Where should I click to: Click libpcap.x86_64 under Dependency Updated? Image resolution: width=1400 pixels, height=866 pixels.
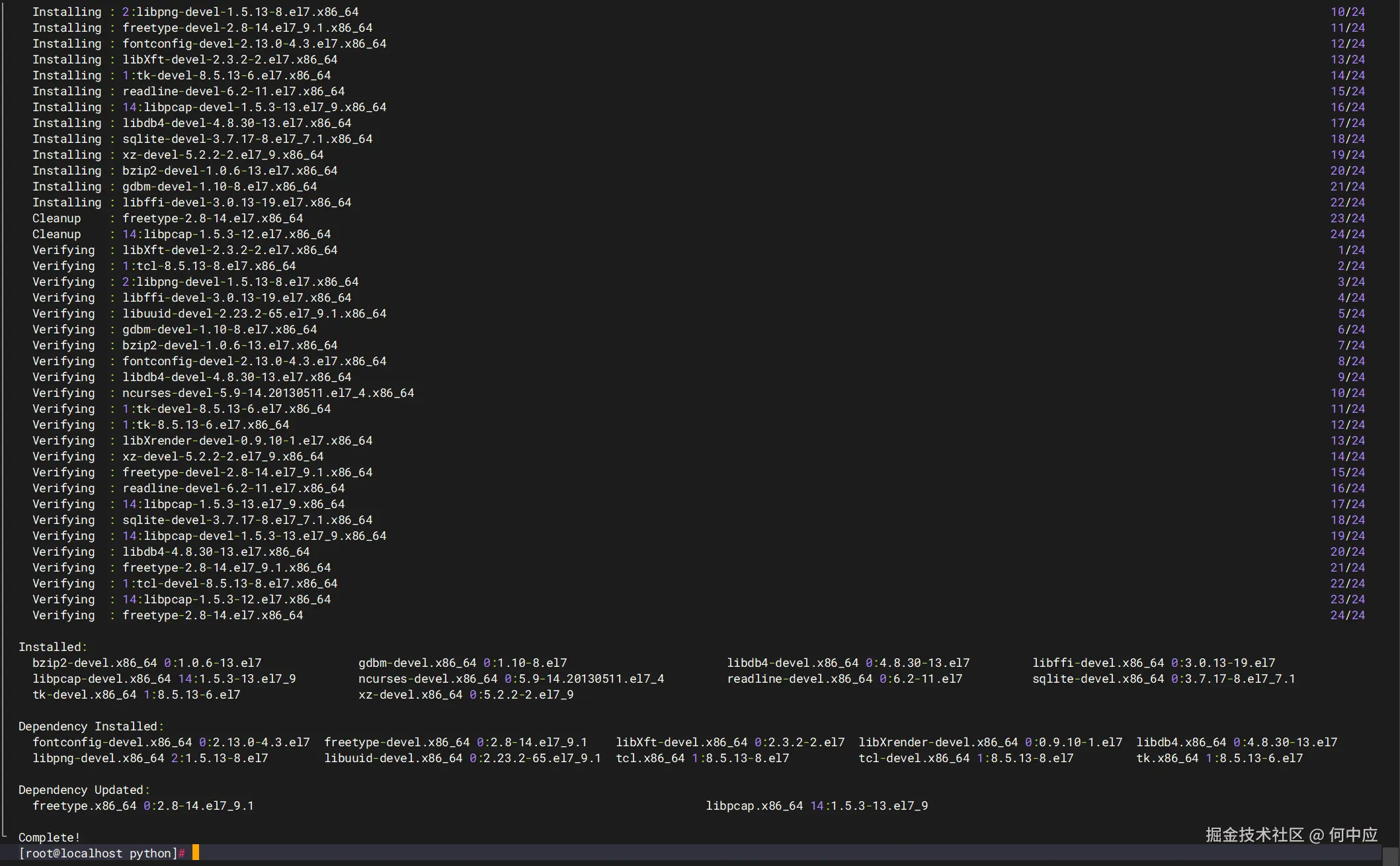(x=754, y=805)
